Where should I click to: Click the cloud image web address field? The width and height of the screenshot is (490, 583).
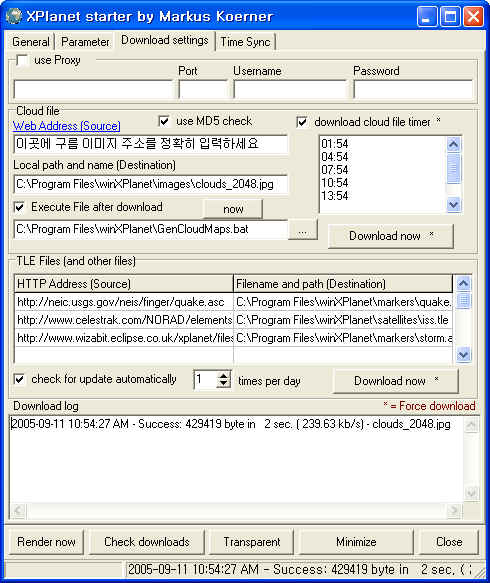151,144
